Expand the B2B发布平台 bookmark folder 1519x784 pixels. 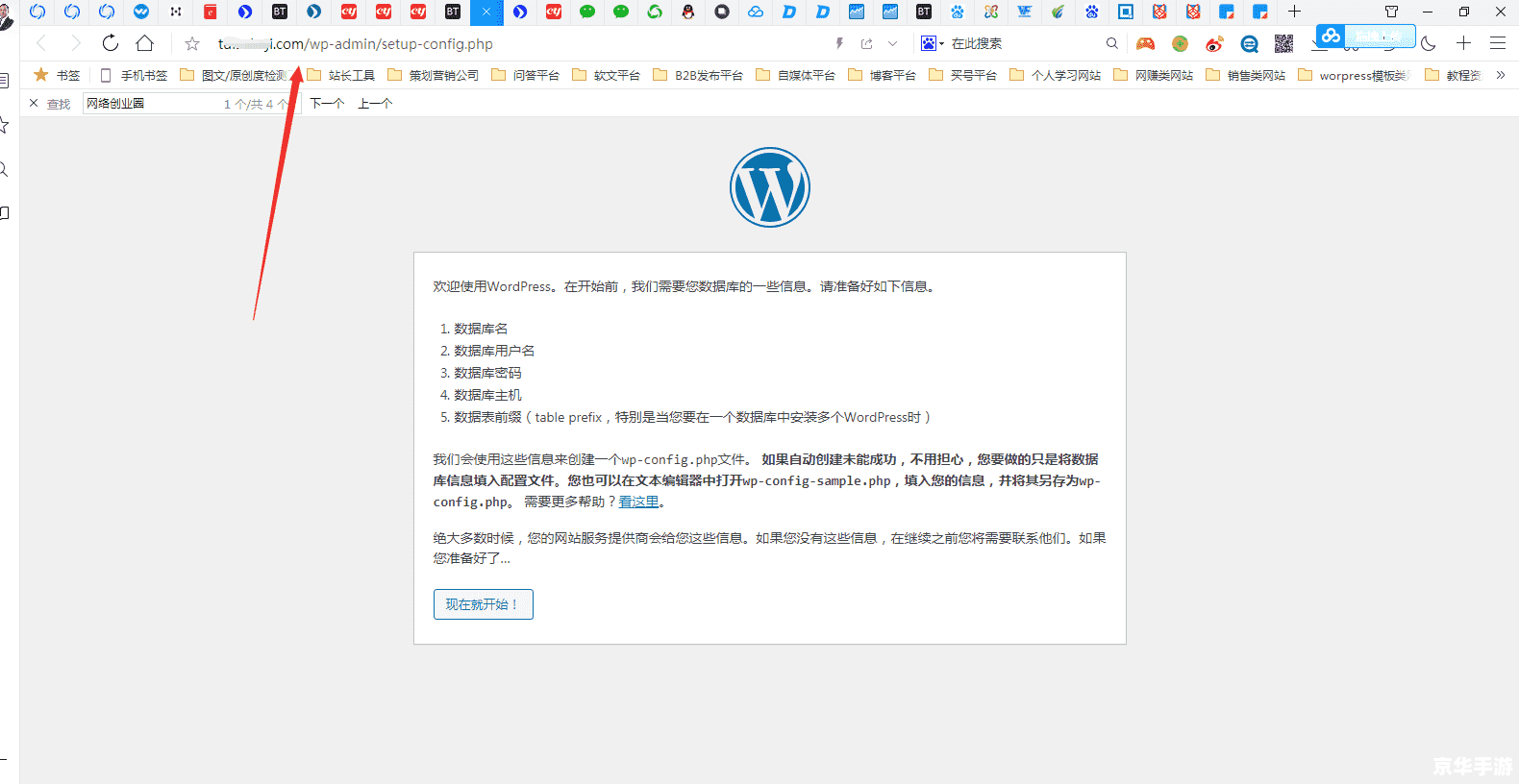click(698, 75)
